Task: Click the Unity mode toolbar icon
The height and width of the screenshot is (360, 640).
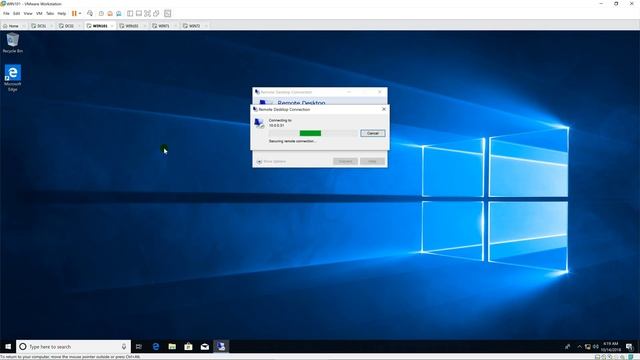Action: coord(156,13)
